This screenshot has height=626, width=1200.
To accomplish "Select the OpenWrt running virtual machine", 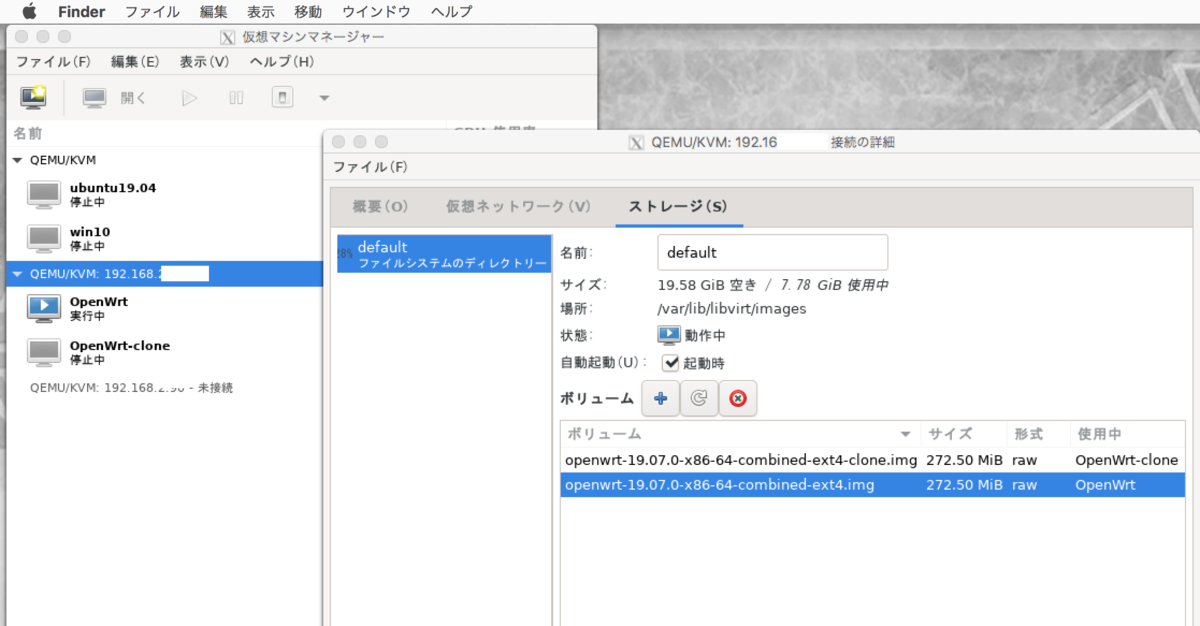I will click(x=164, y=308).
